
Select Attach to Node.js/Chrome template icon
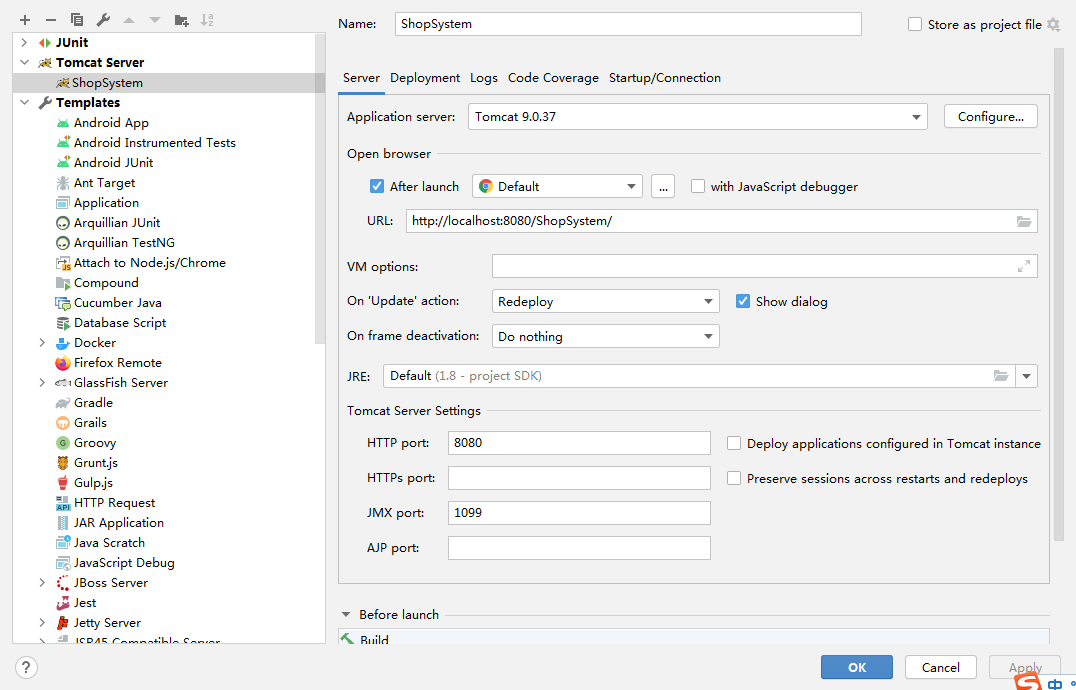point(63,263)
